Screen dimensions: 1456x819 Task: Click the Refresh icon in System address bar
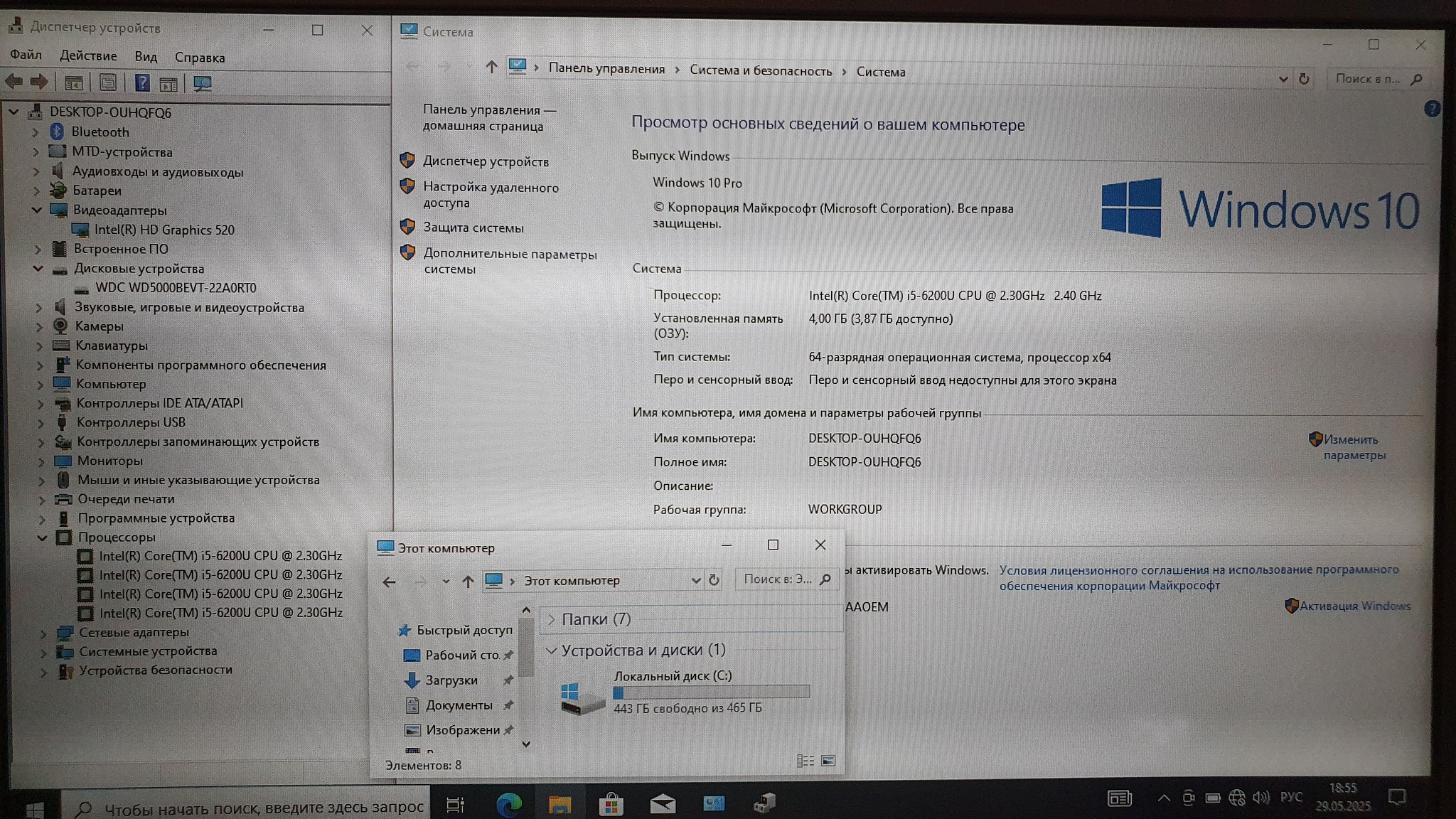point(1304,79)
